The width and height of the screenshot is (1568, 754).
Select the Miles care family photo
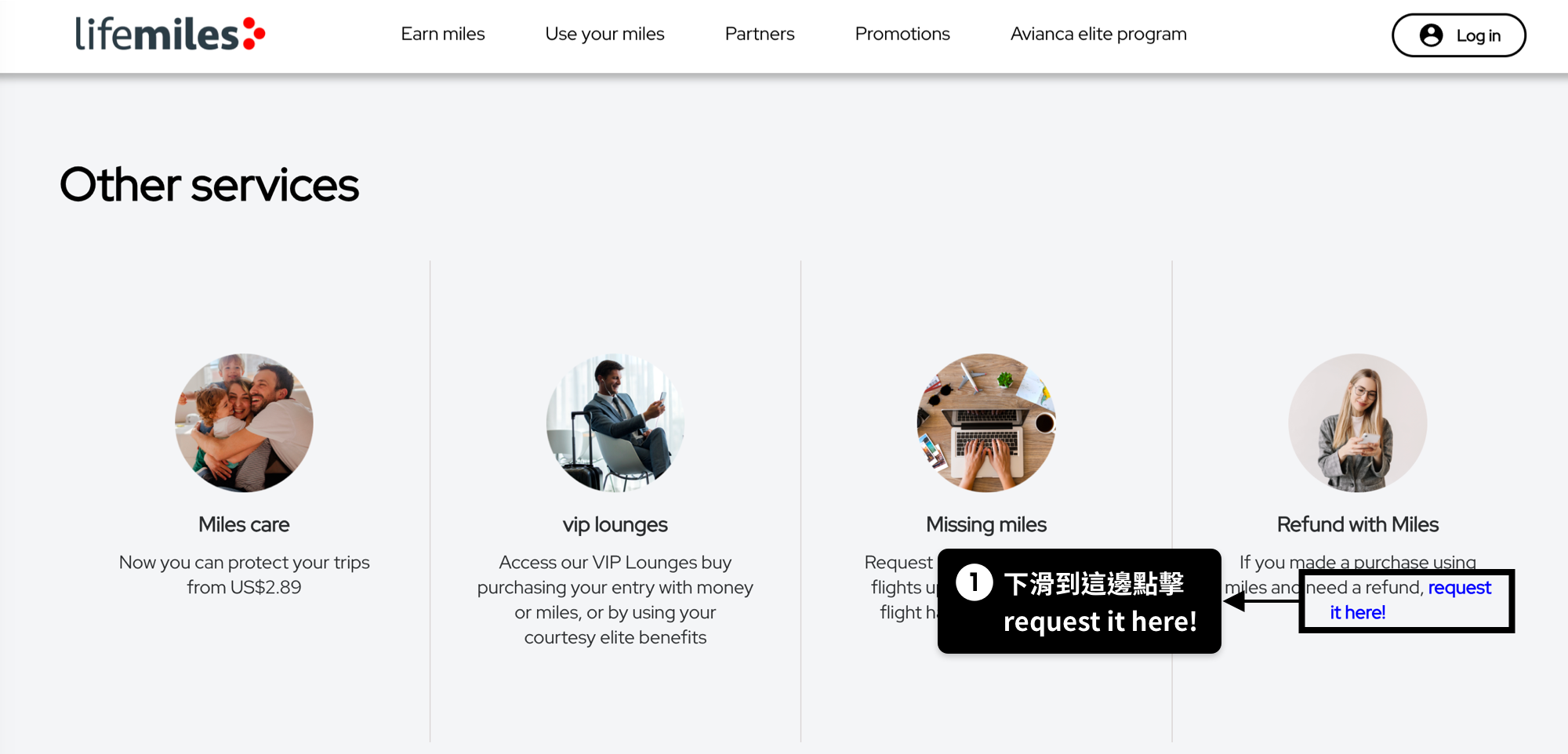point(244,422)
